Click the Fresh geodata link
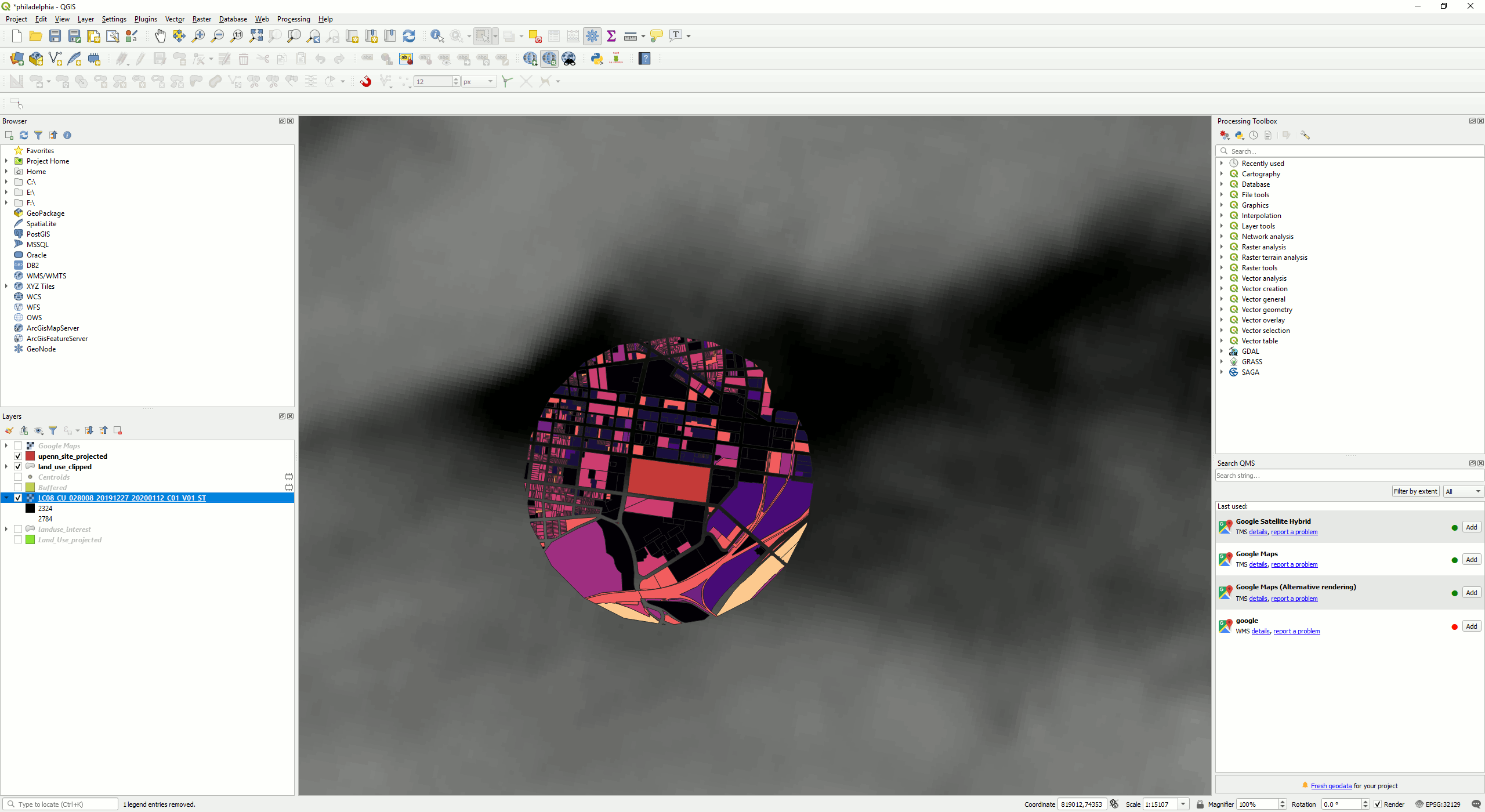1485x812 pixels. pyautogui.click(x=1331, y=786)
